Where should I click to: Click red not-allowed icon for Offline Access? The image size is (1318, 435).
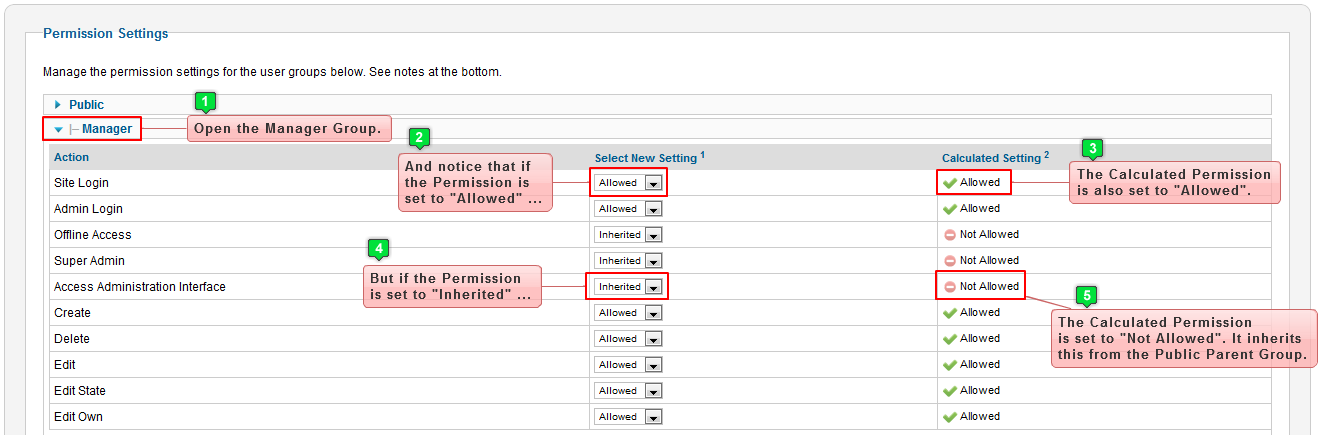pos(949,235)
